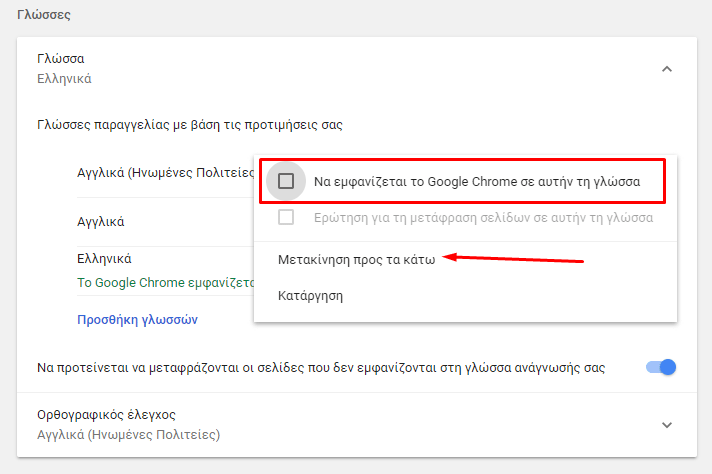Tick the 'Ερώτηση για τη μετάφραση σελίδων' checkbox
This screenshot has width=712, height=474.
pyautogui.click(x=286, y=217)
